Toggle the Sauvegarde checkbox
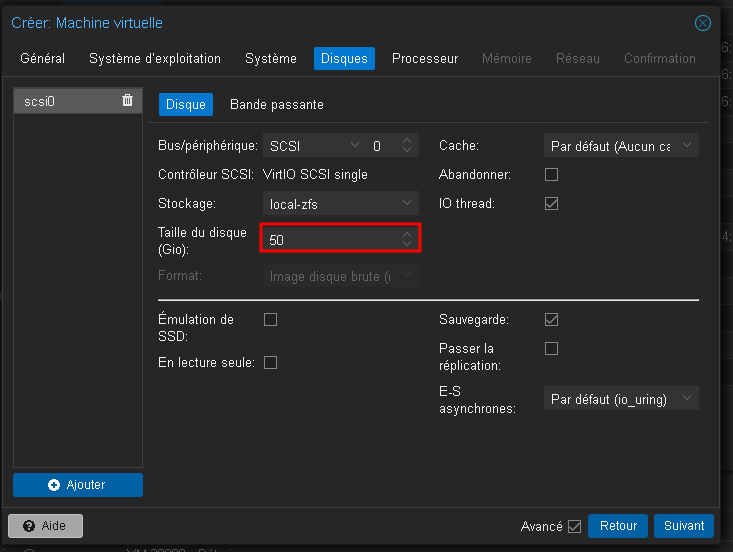The height and width of the screenshot is (552, 733). pos(551,320)
